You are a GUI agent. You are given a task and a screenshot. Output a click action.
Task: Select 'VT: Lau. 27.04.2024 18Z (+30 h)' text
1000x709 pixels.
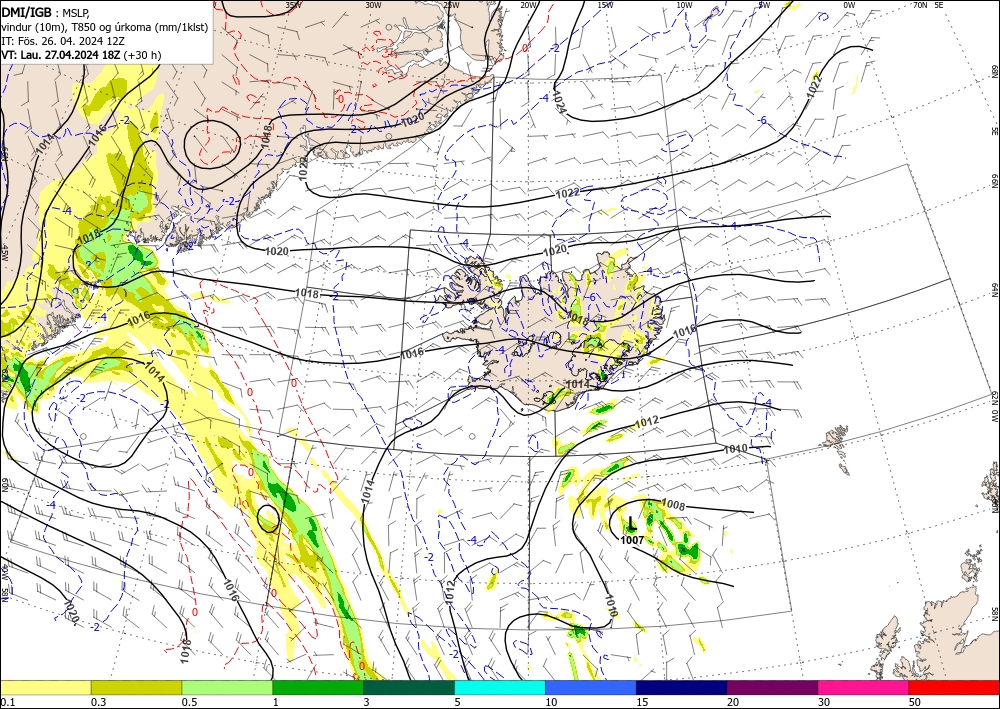(x=81, y=55)
